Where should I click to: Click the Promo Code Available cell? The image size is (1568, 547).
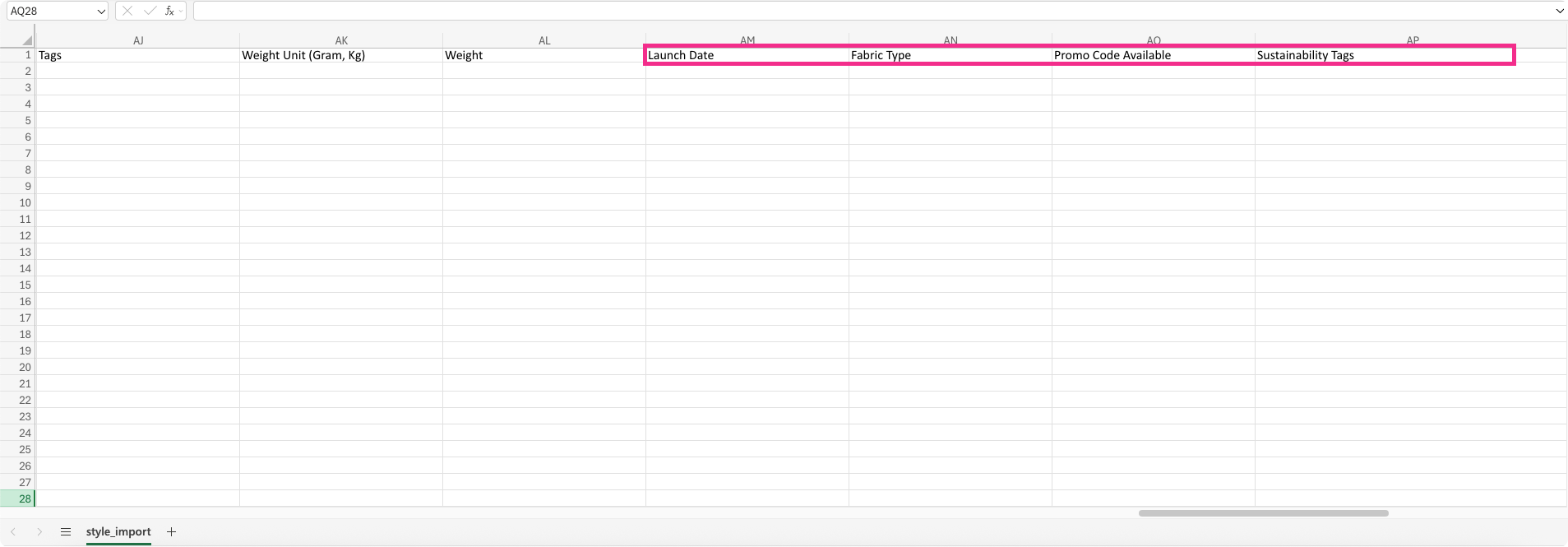point(1153,55)
